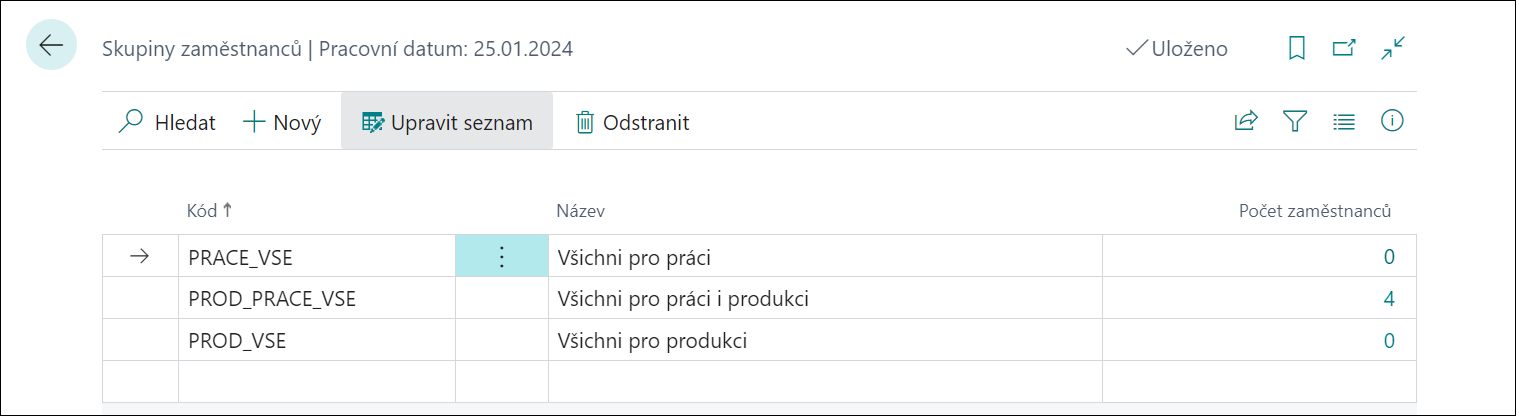Viewport: 1516px width, 416px height.
Task: Open page in new window icon
Action: click(x=1344, y=48)
